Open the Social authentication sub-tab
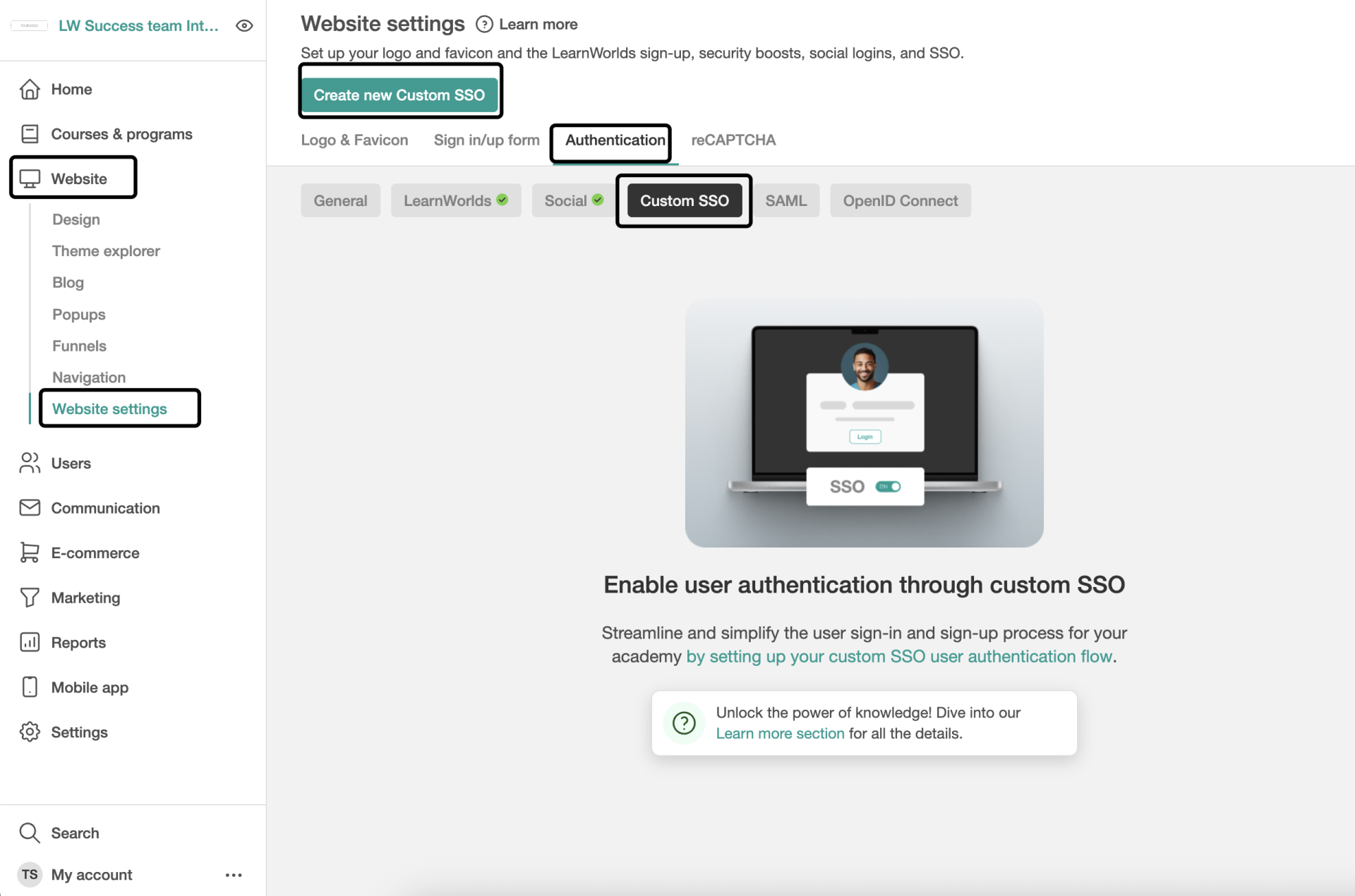 [574, 201]
